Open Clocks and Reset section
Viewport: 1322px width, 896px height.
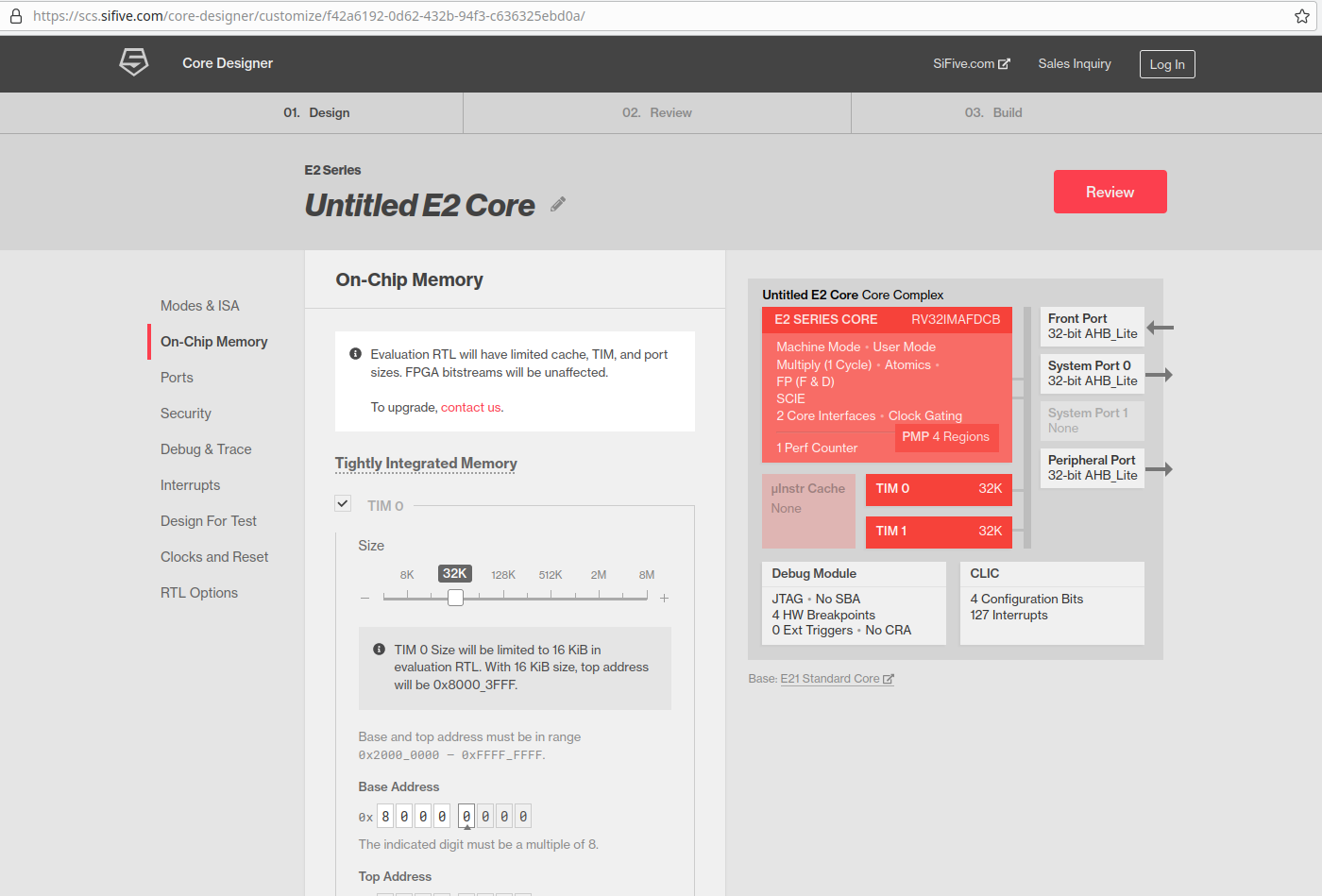coord(214,557)
